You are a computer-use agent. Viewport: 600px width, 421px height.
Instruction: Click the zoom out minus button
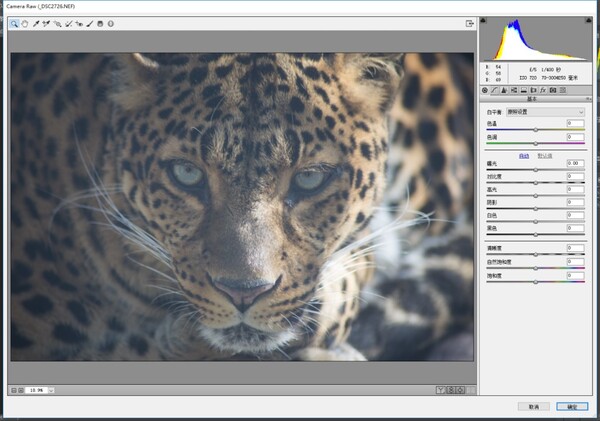pyautogui.click(x=14, y=390)
